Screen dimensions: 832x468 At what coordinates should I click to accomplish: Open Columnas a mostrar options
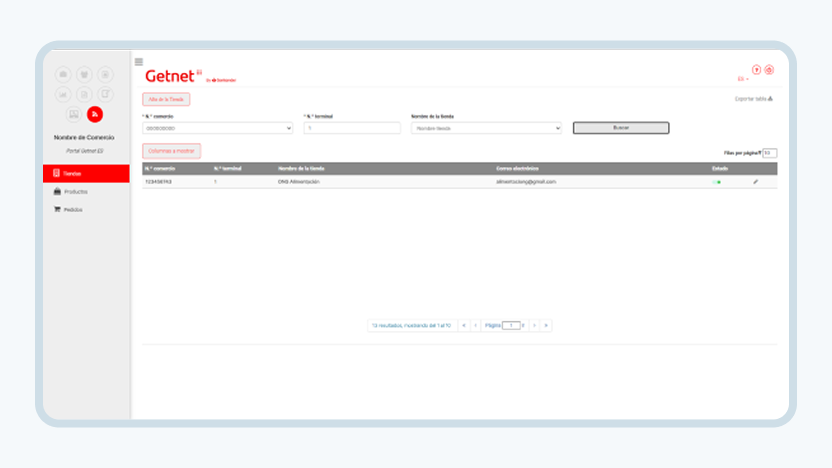tap(171, 151)
